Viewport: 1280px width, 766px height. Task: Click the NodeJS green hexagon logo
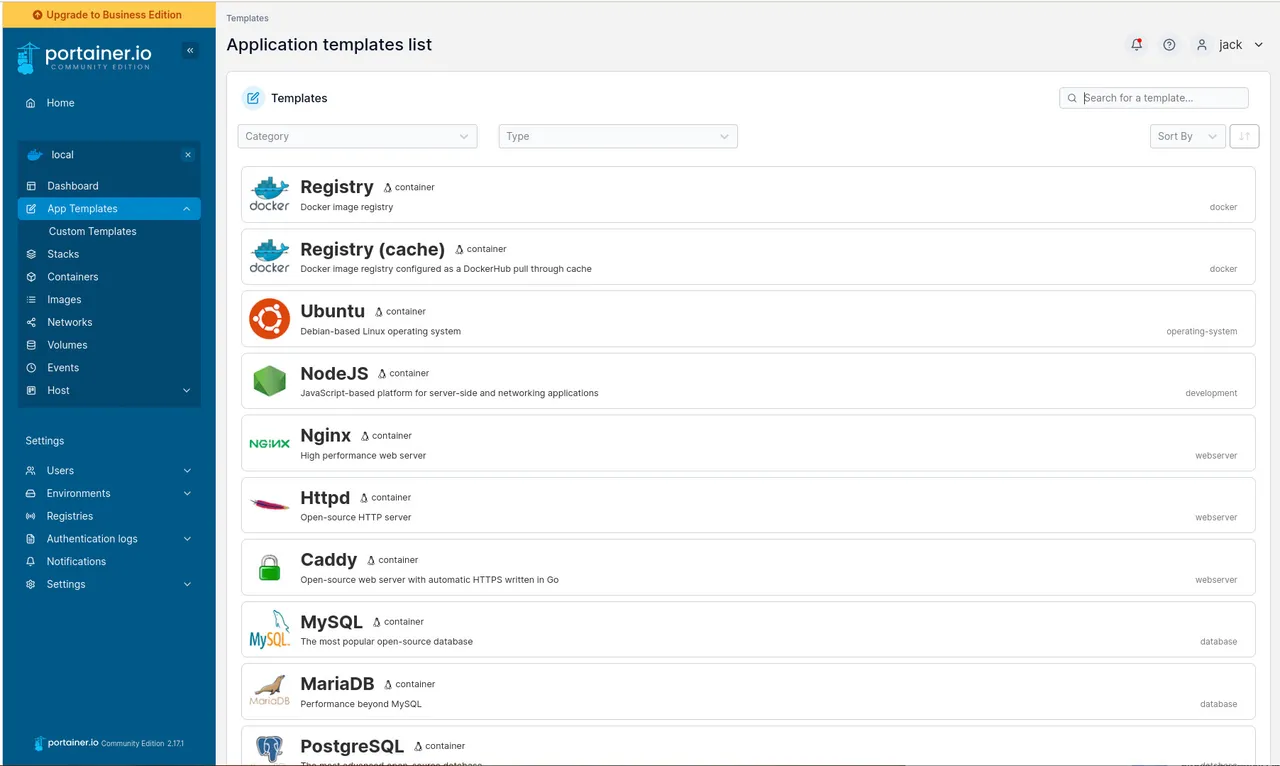[269, 381]
